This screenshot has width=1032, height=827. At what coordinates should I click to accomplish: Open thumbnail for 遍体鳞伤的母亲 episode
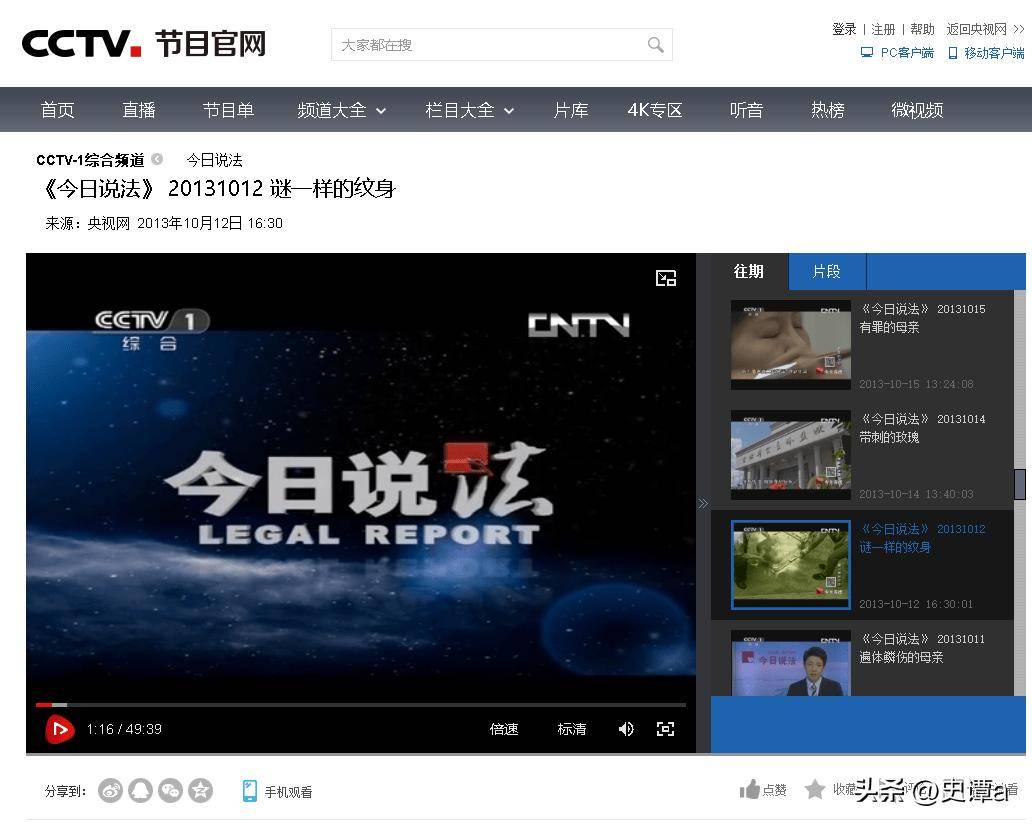[790, 663]
